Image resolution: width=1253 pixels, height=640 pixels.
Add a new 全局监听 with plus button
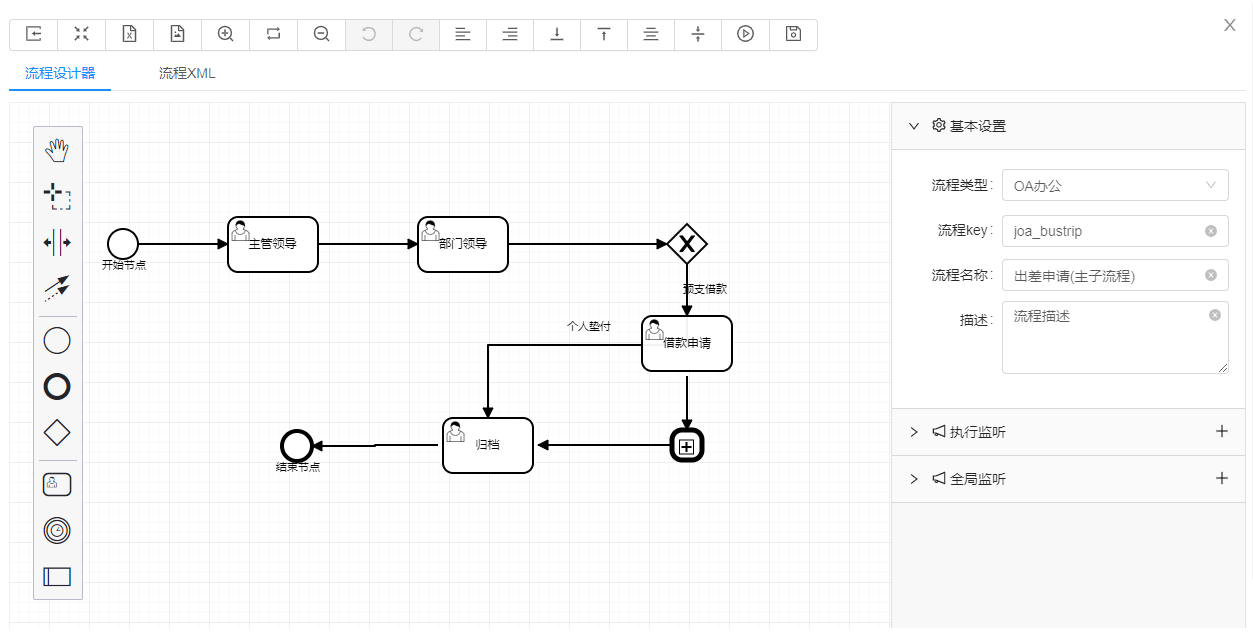pyautogui.click(x=1221, y=479)
